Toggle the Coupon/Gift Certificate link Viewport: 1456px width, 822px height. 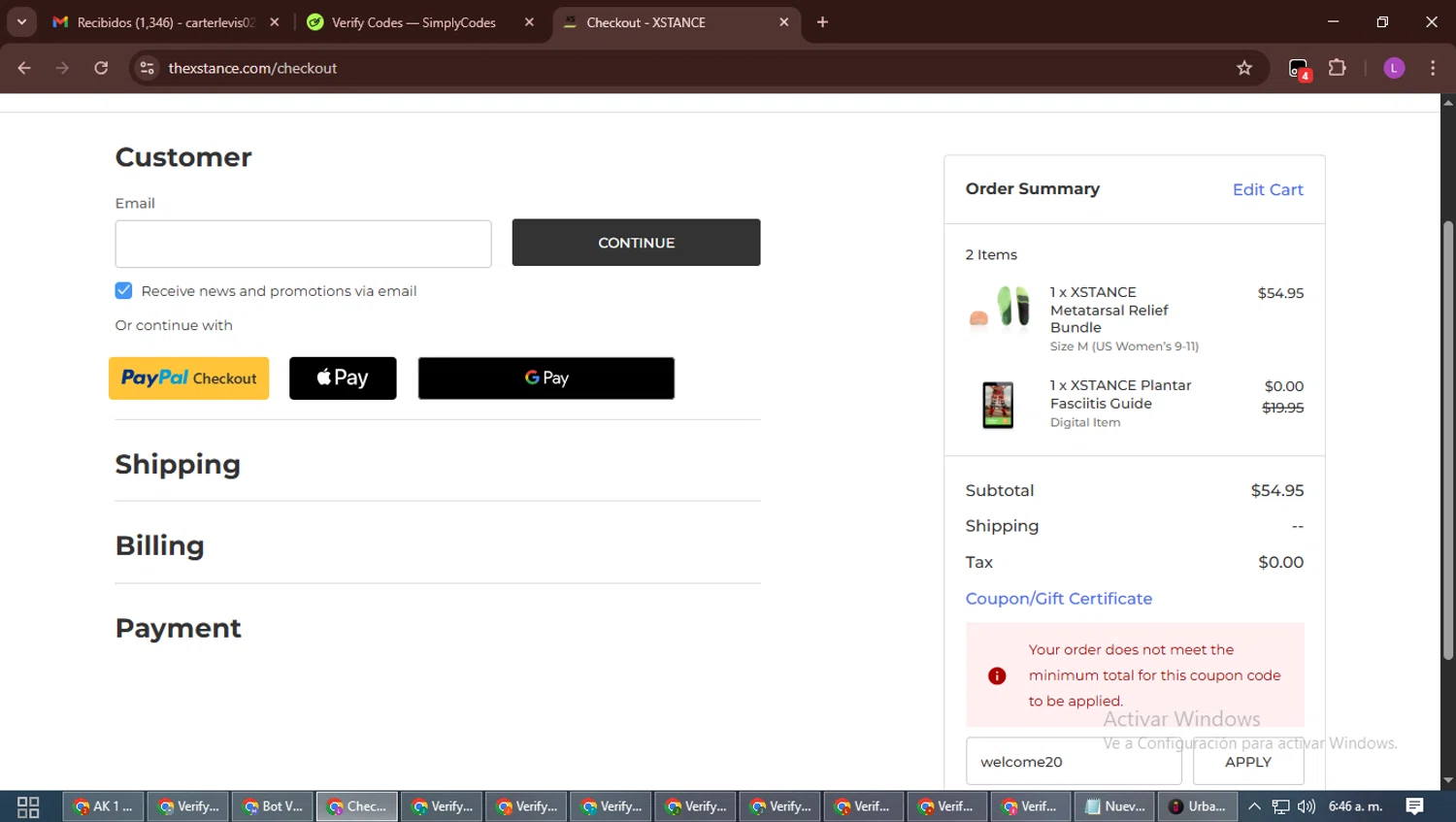(1058, 599)
